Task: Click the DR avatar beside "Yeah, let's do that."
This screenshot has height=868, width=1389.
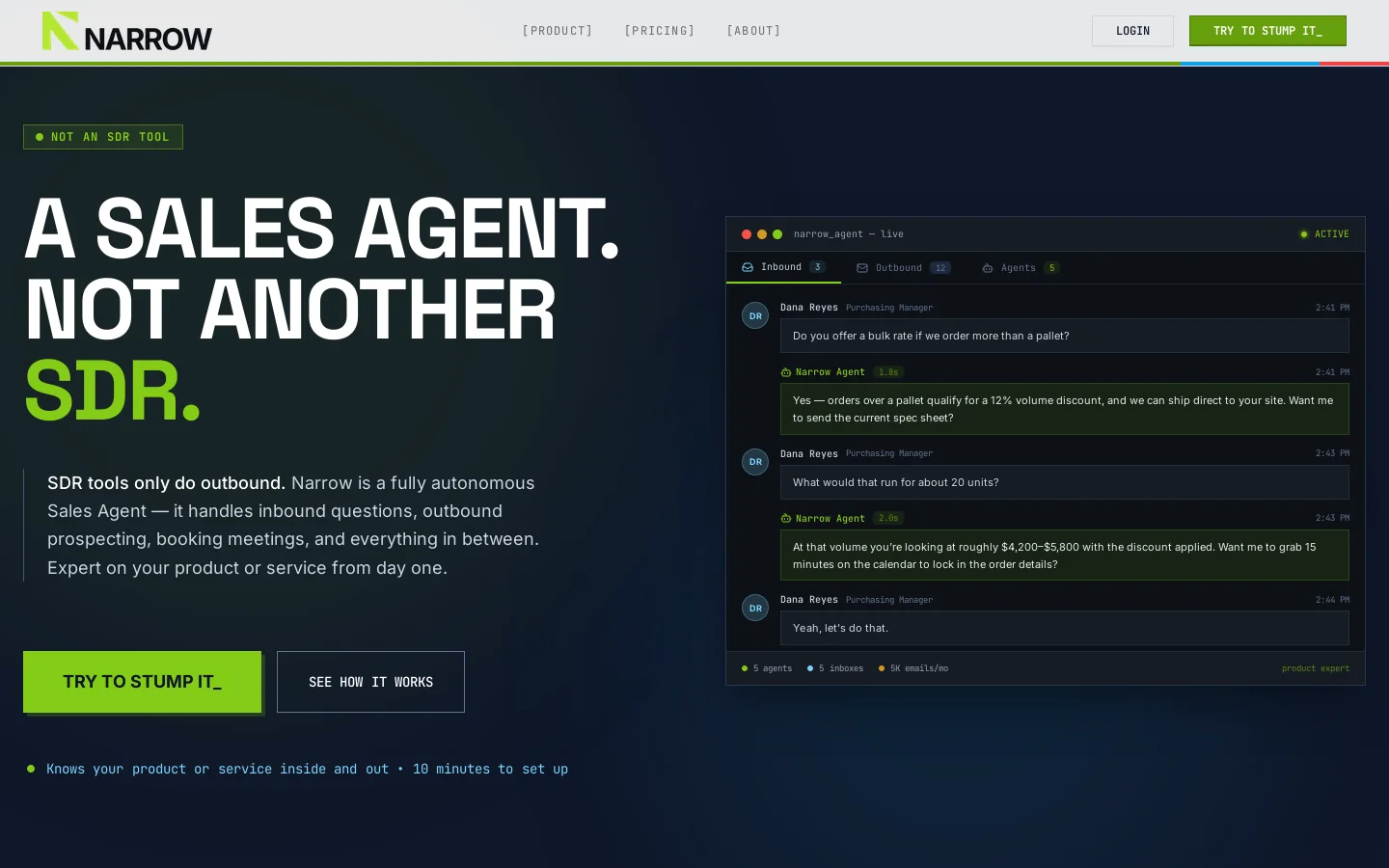Action: [755, 608]
